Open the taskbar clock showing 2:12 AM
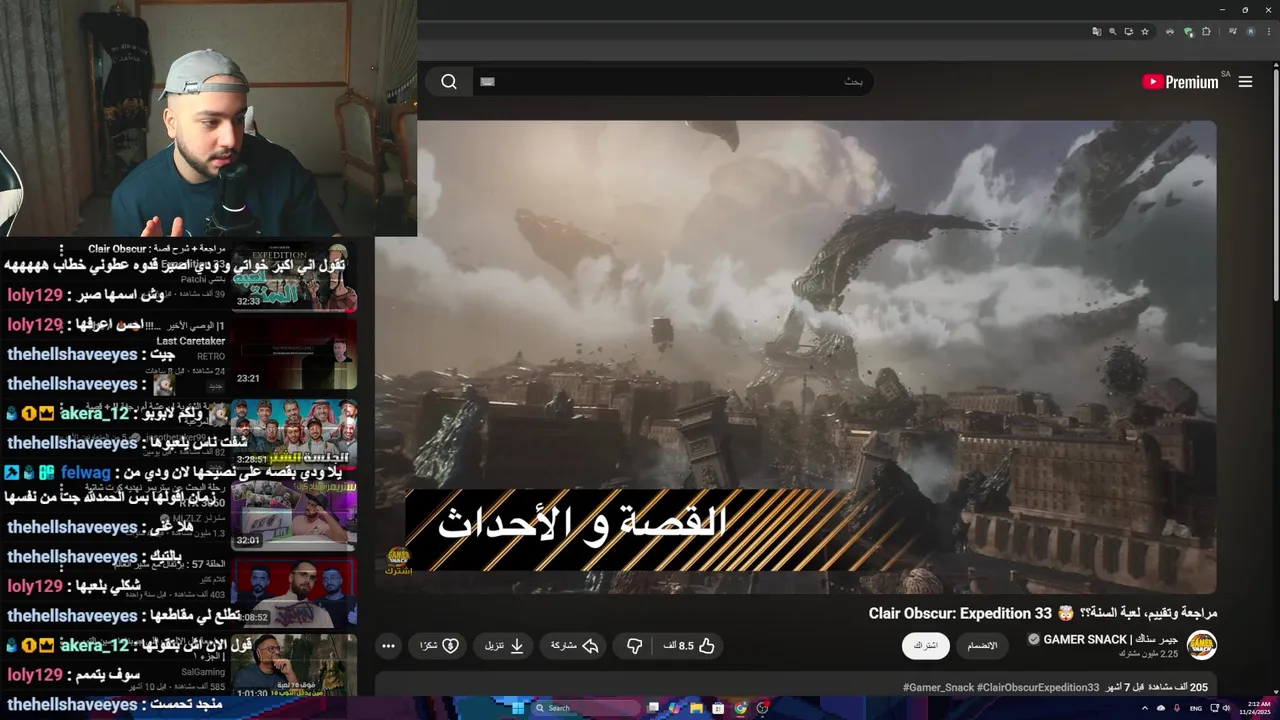The width and height of the screenshot is (1280, 720). point(1255,708)
